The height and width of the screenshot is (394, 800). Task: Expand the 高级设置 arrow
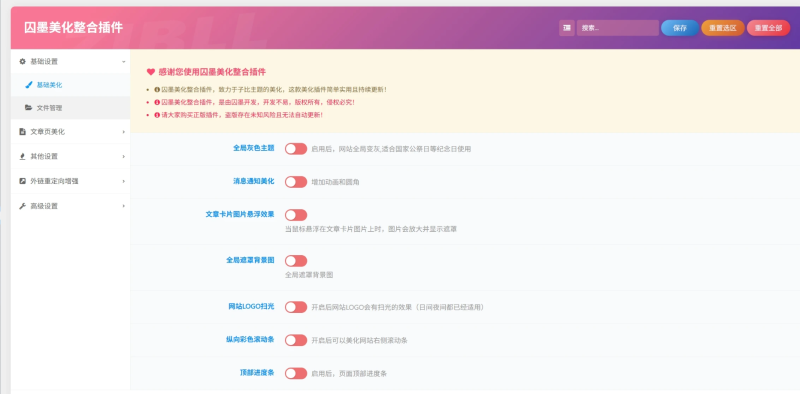pos(123,206)
